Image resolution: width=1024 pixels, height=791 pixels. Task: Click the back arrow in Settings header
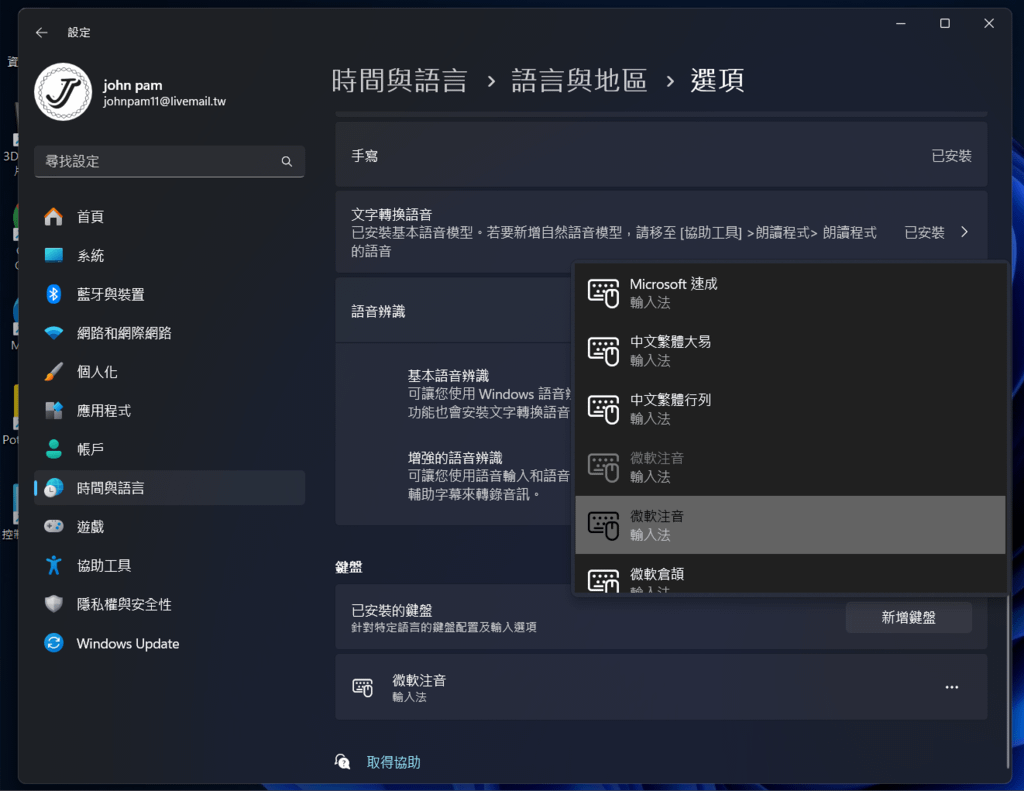[42, 32]
